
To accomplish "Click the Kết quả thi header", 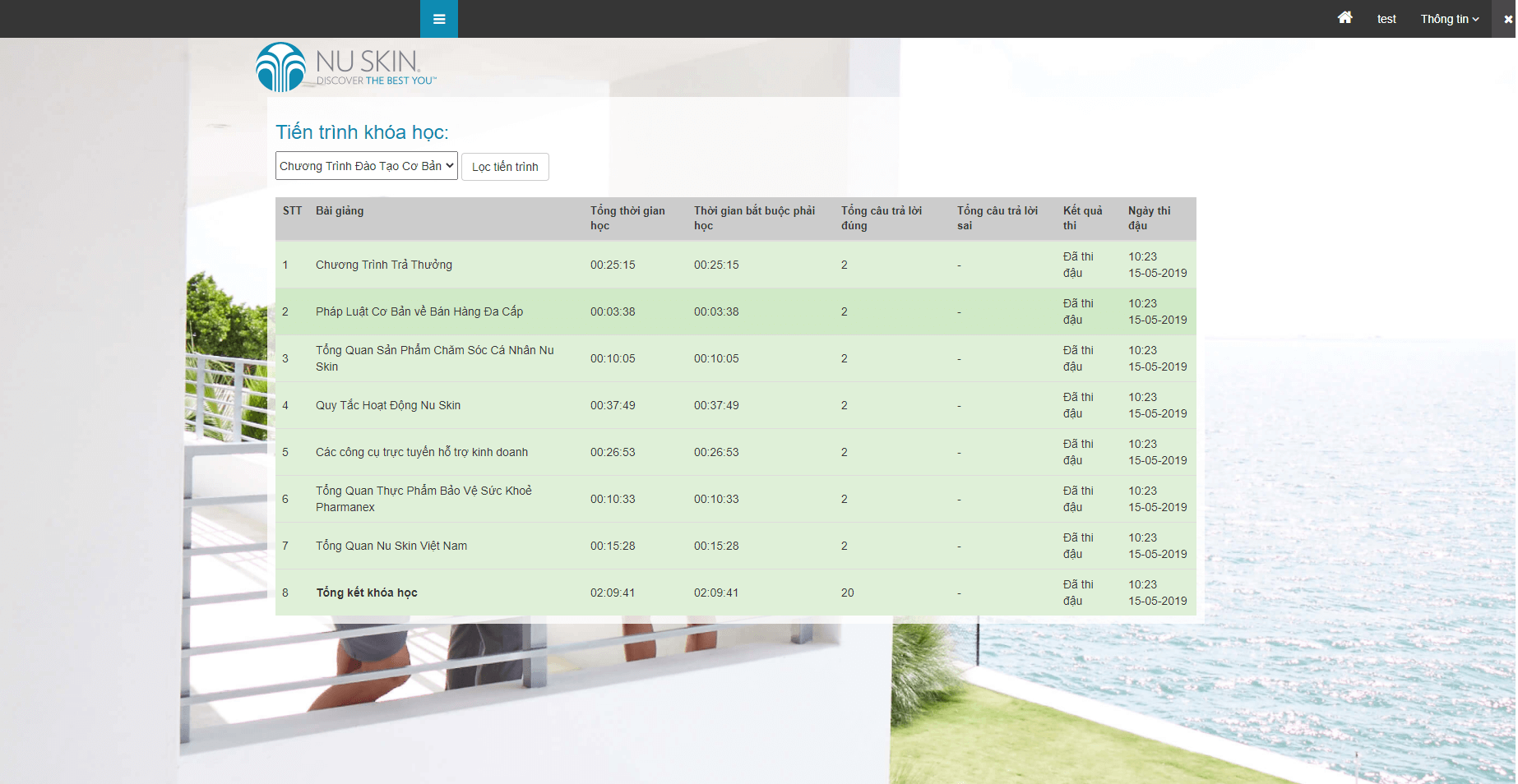I will (1082, 218).
